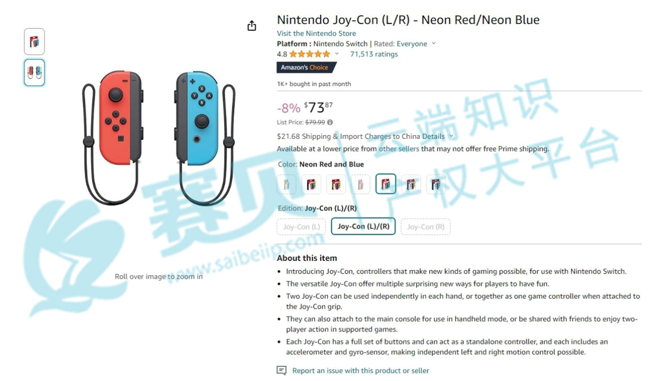Pick the selected Neon Red and Blue swatch
Image resolution: width=649 pixels, height=381 pixels.
[386, 184]
